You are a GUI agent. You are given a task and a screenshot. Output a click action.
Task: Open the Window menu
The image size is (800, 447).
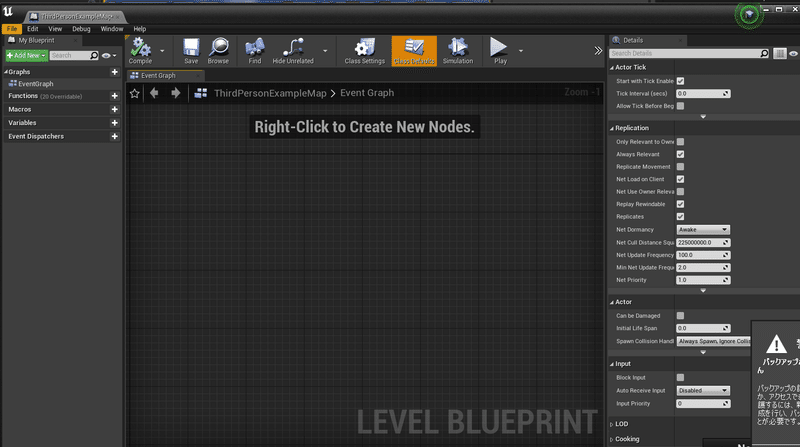(x=112, y=29)
